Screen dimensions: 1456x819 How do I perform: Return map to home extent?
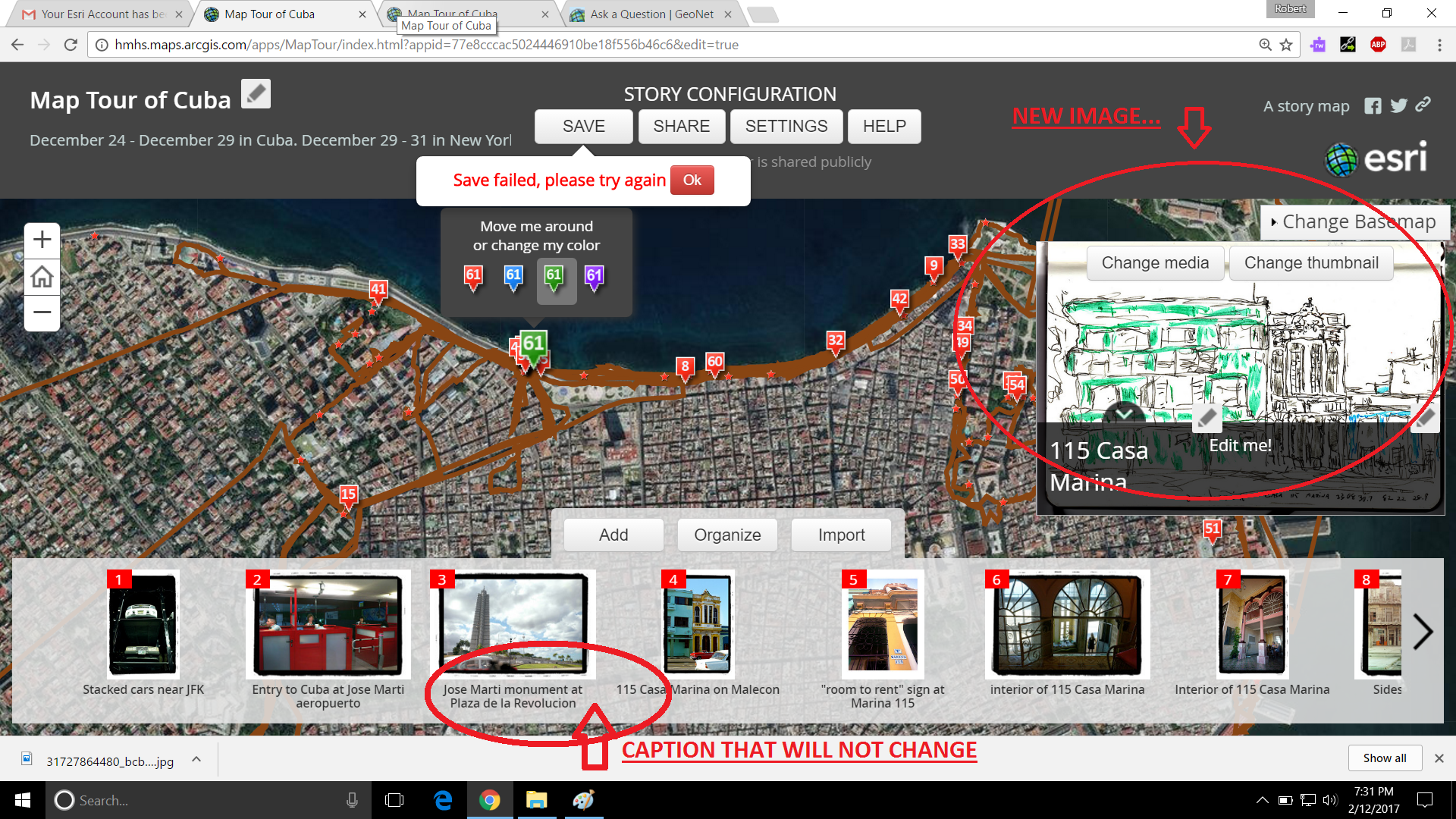click(42, 276)
